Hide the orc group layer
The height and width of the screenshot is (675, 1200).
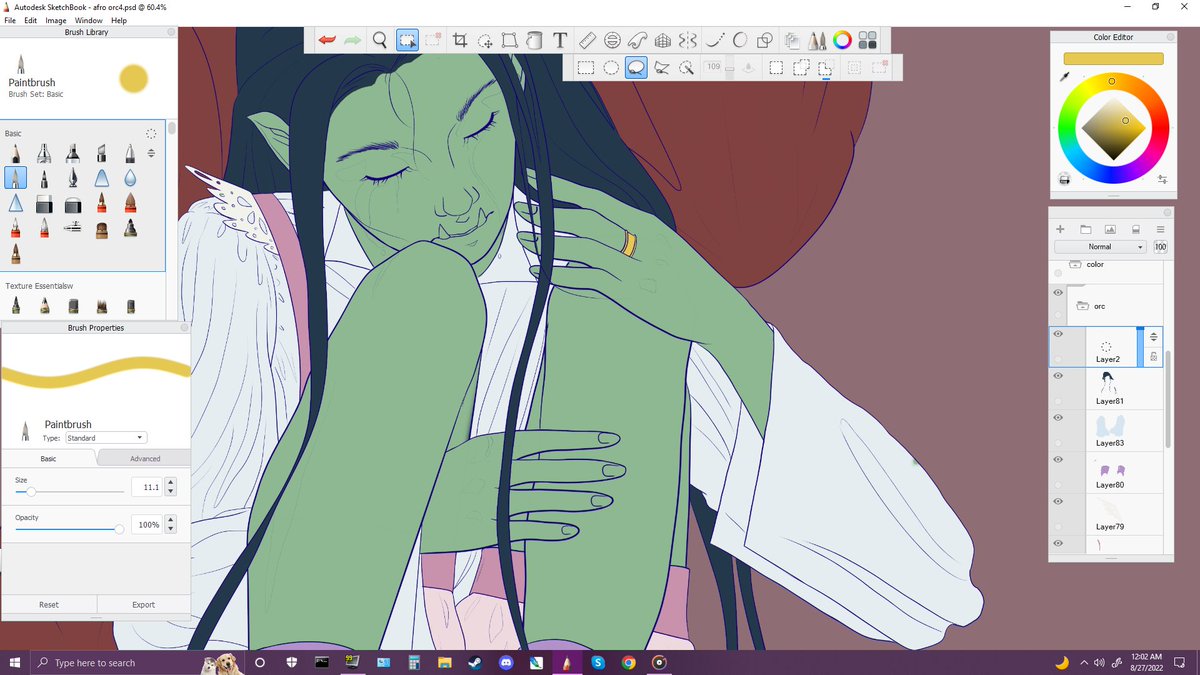pos(1058,293)
